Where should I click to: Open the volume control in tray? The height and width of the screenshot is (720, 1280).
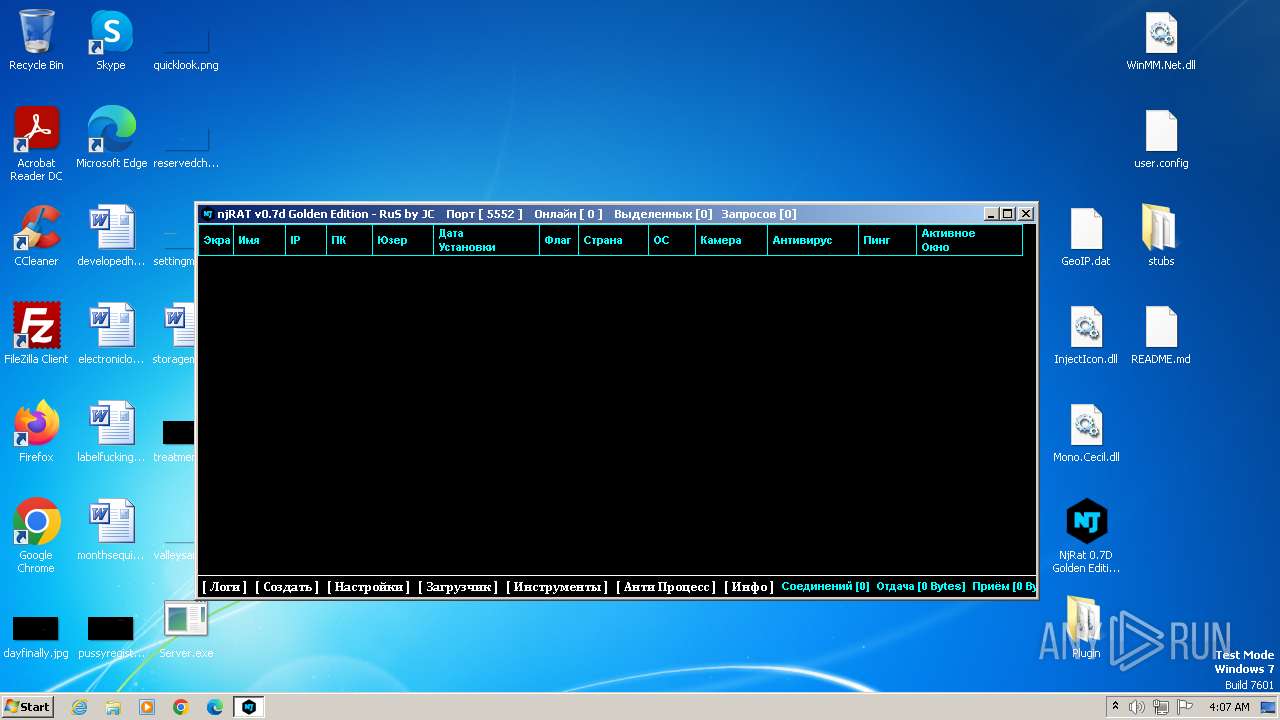(1137, 707)
